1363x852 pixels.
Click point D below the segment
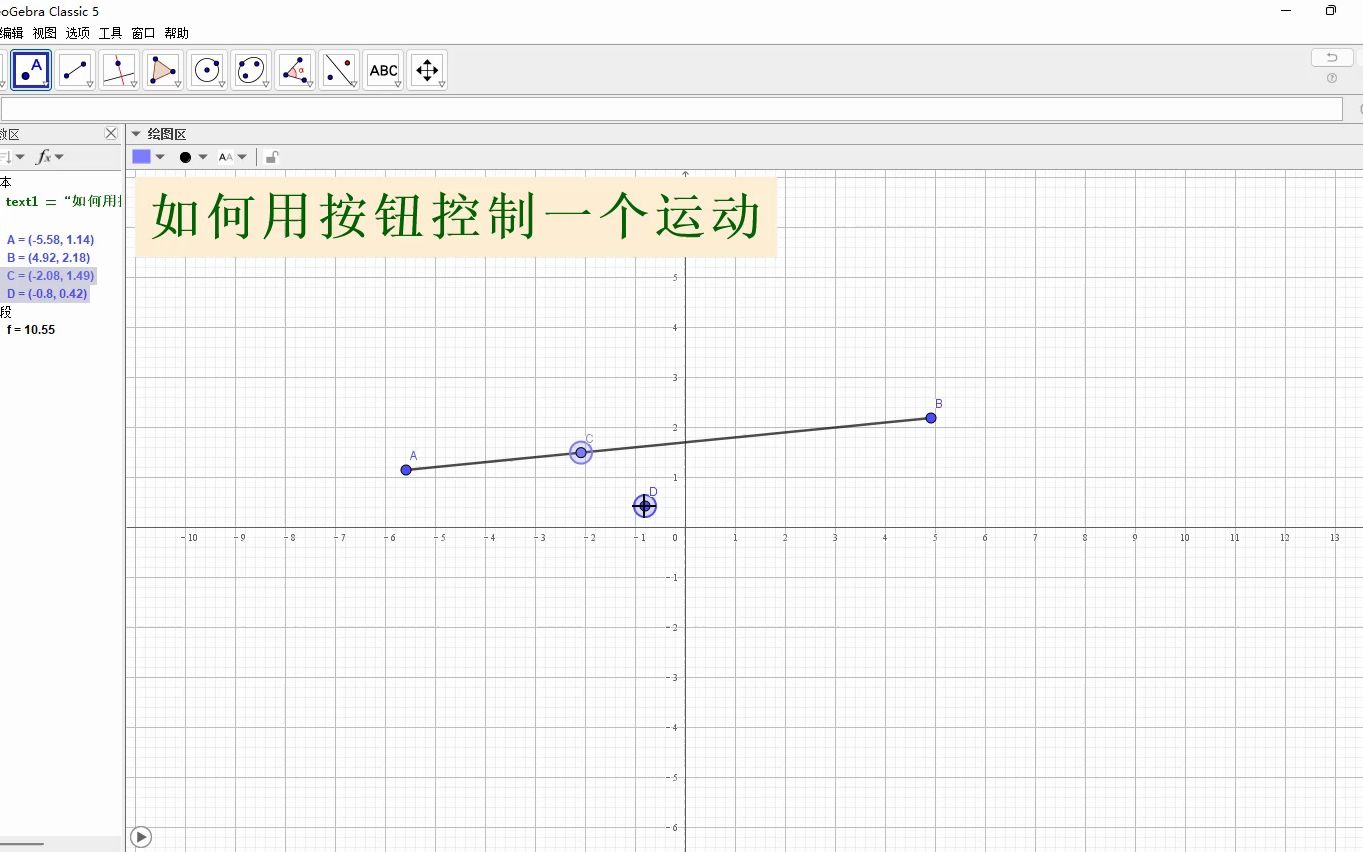click(x=645, y=506)
